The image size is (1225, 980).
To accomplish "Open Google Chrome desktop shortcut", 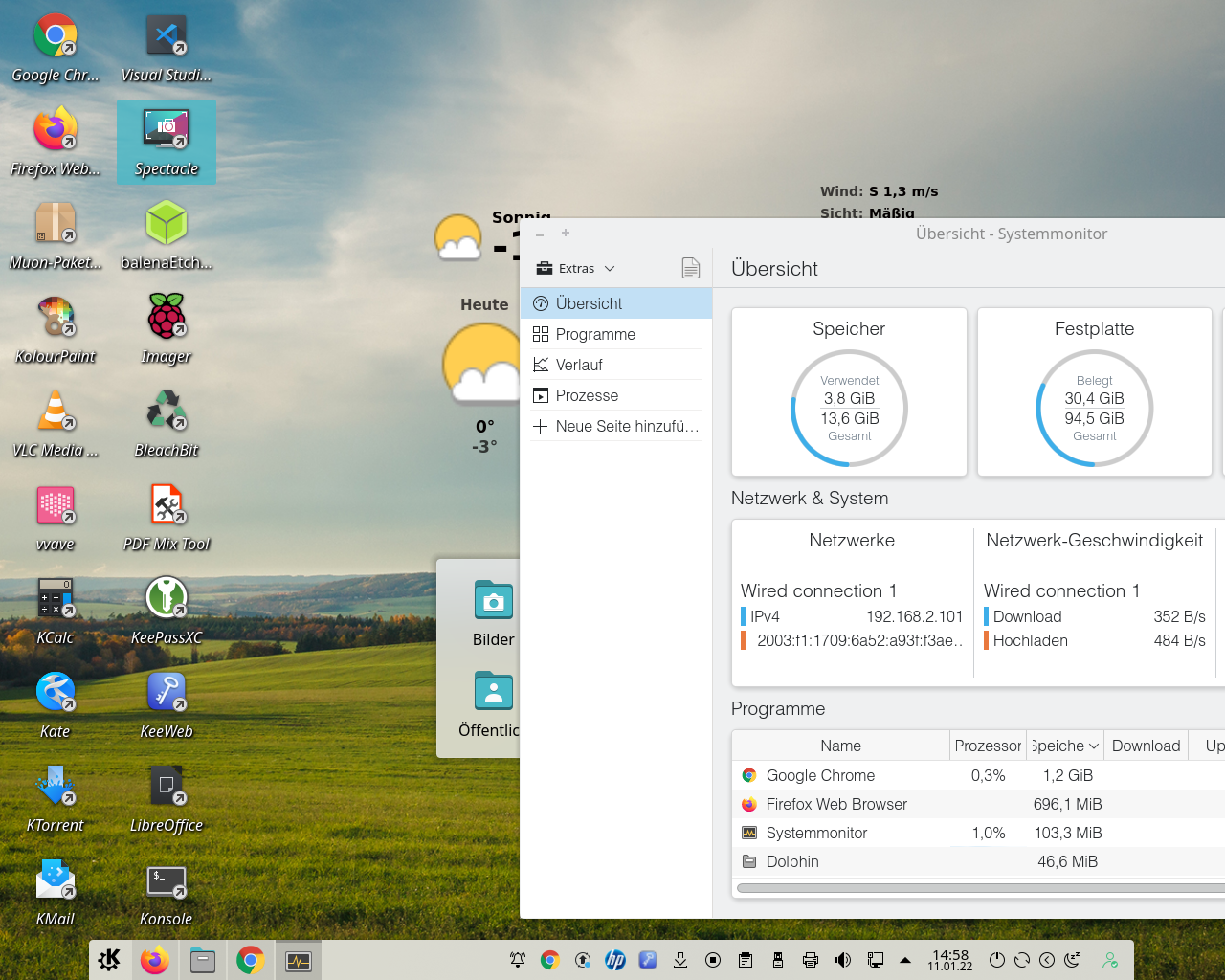I will [56, 48].
